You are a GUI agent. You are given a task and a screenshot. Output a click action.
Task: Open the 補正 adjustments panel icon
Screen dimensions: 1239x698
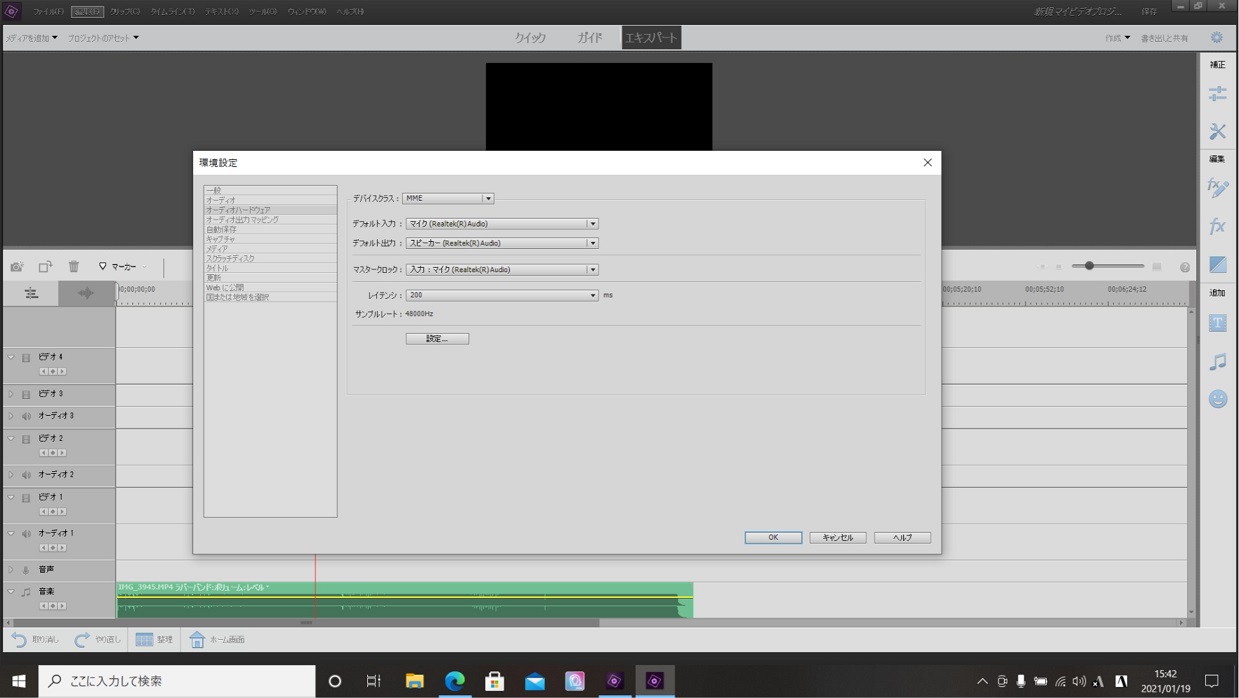[x=1218, y=93]
